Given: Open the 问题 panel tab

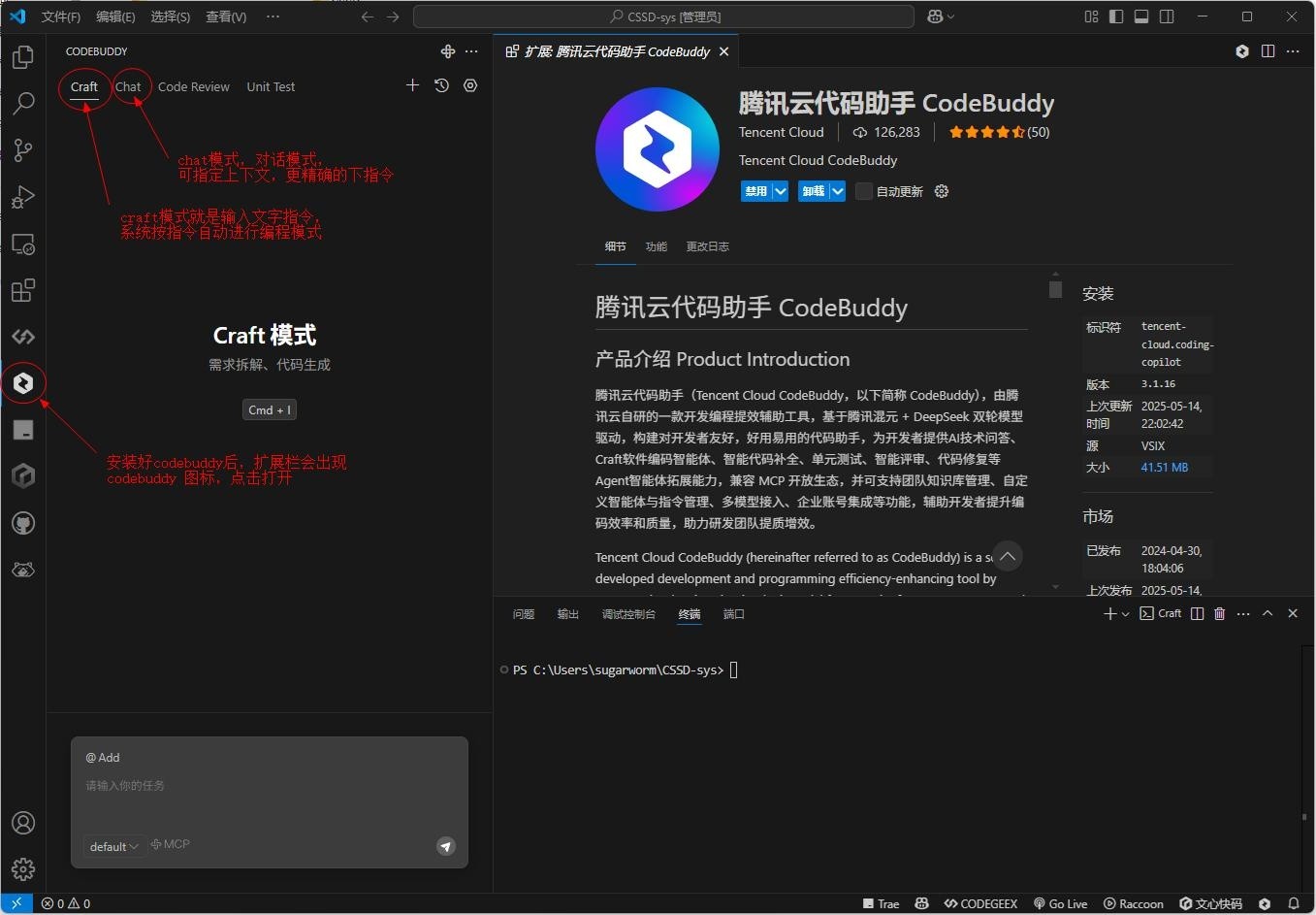Looking at the screenshot, I should coord(524,614).
